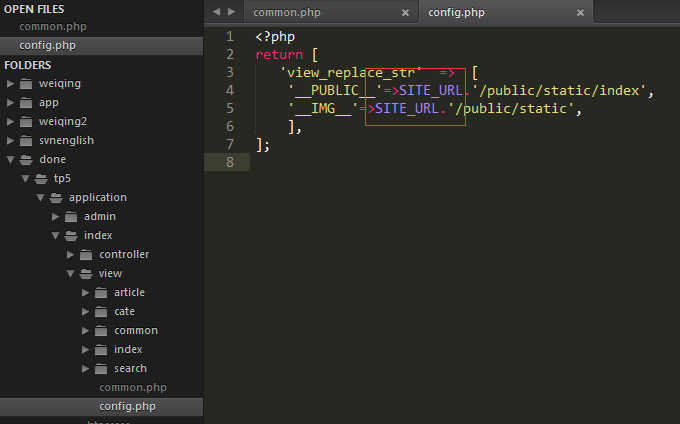The width and height of the screenshot is (680, 424).
Task: Select config.php in the Open Files list
Action: click(x=101, y=46)
